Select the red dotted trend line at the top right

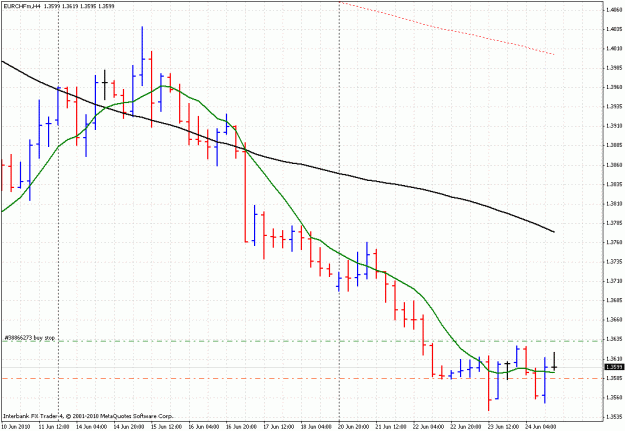click(446, 29)
